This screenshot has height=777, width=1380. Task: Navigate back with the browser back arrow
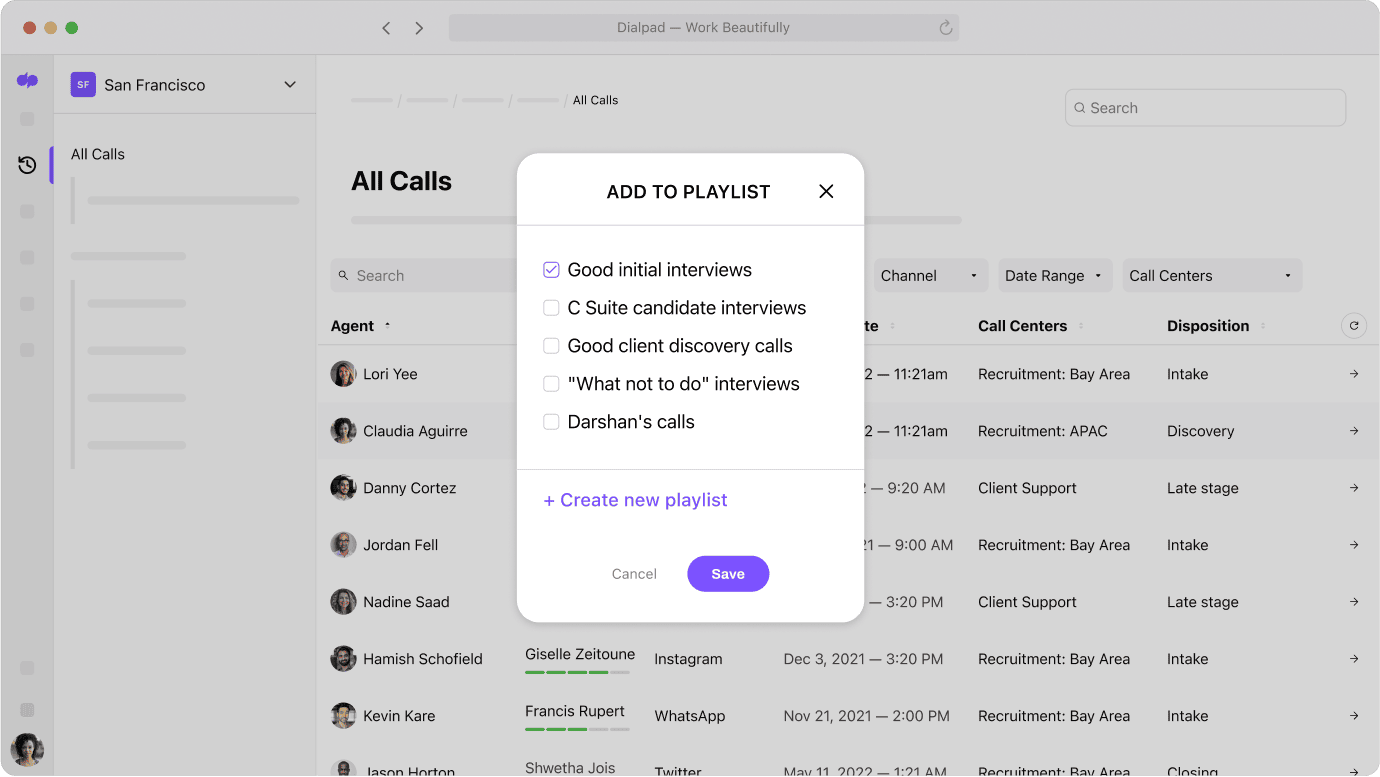[386, 28]
